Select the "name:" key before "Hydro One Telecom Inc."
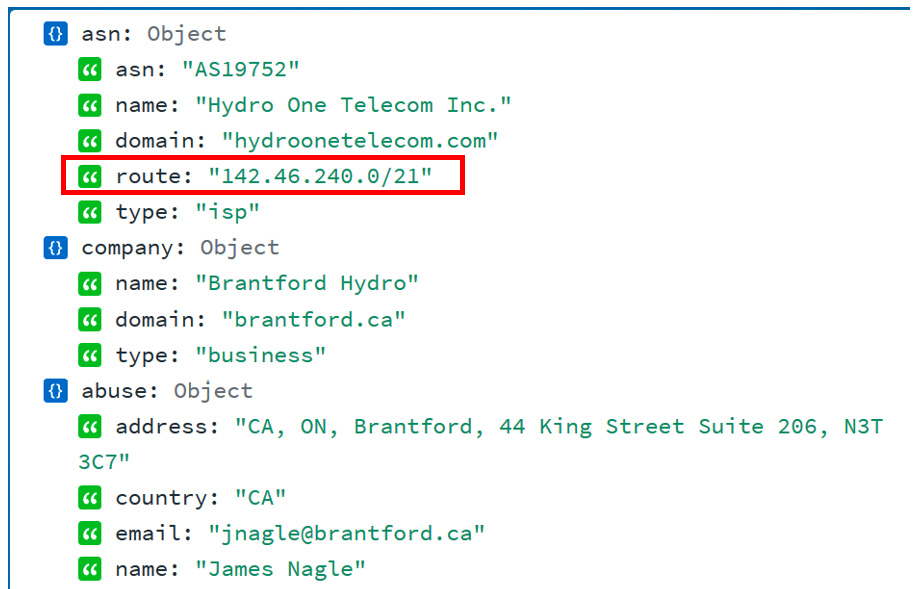This screenshot has width=916, height=589. 148,105
